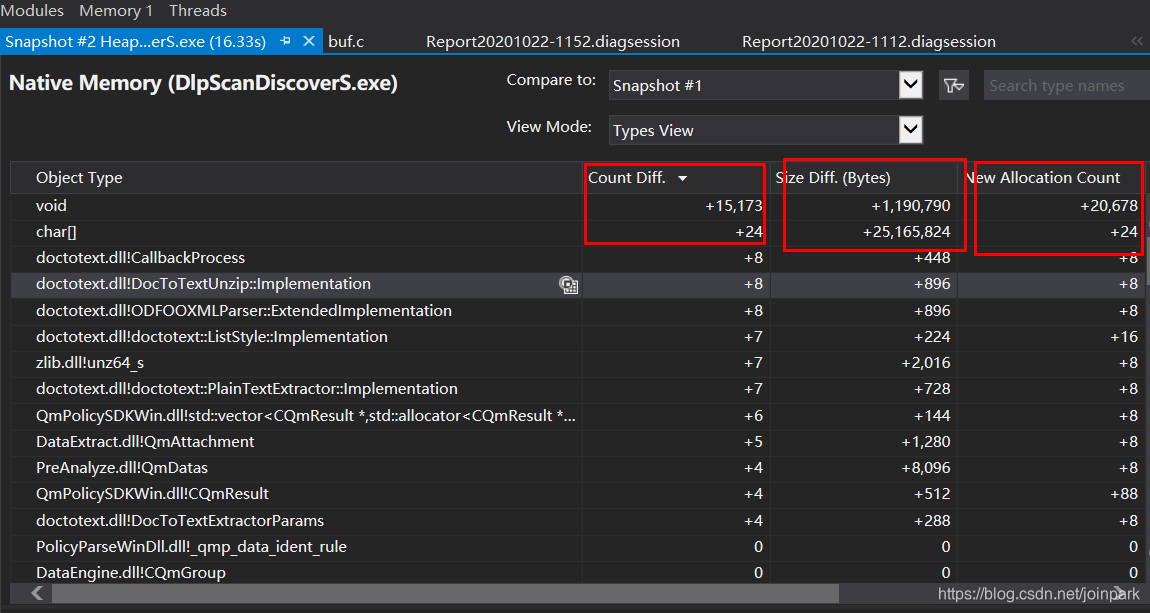Open the buf.c document tab

[346, 41]
